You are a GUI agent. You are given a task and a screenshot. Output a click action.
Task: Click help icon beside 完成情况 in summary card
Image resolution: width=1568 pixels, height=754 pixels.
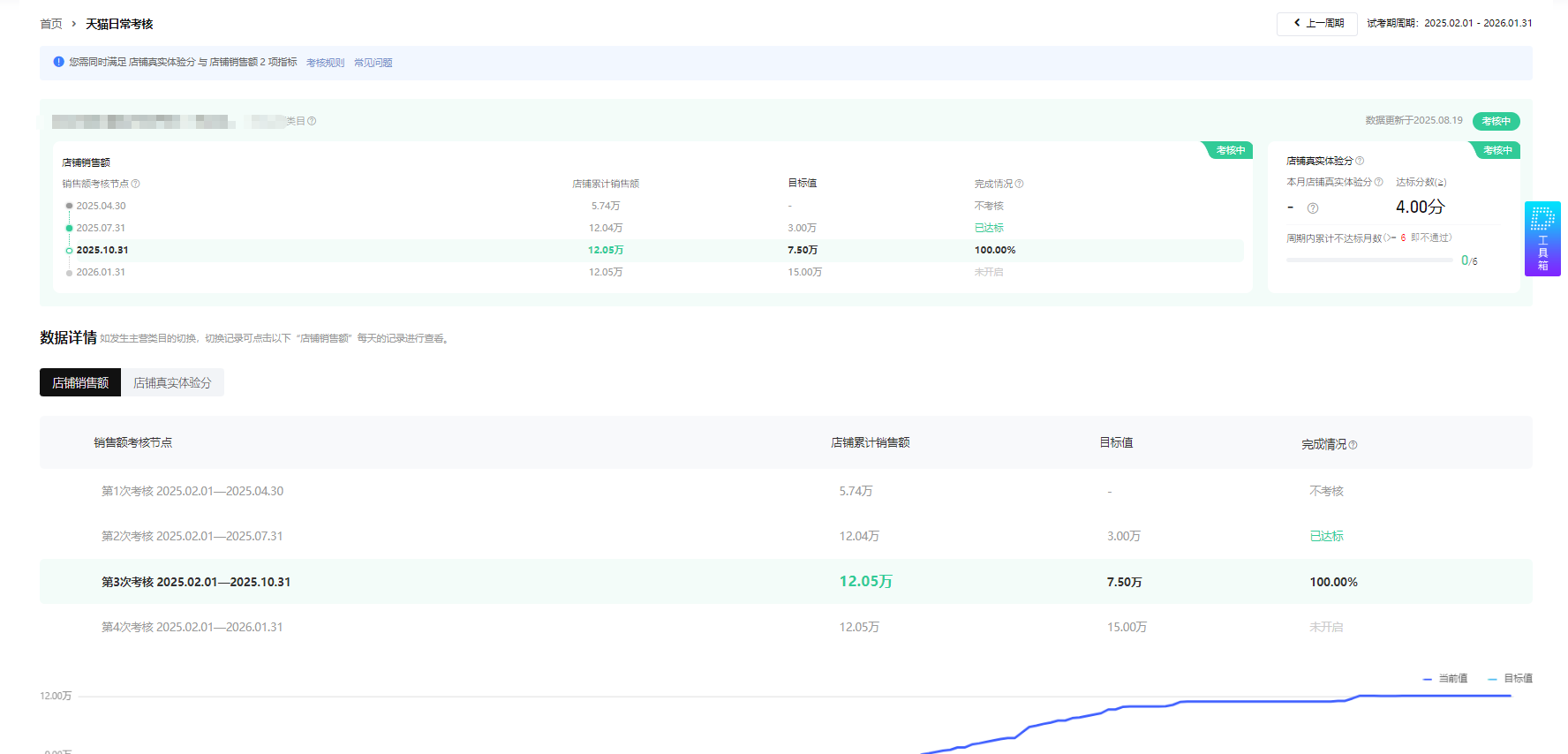tap(1019, 184)
